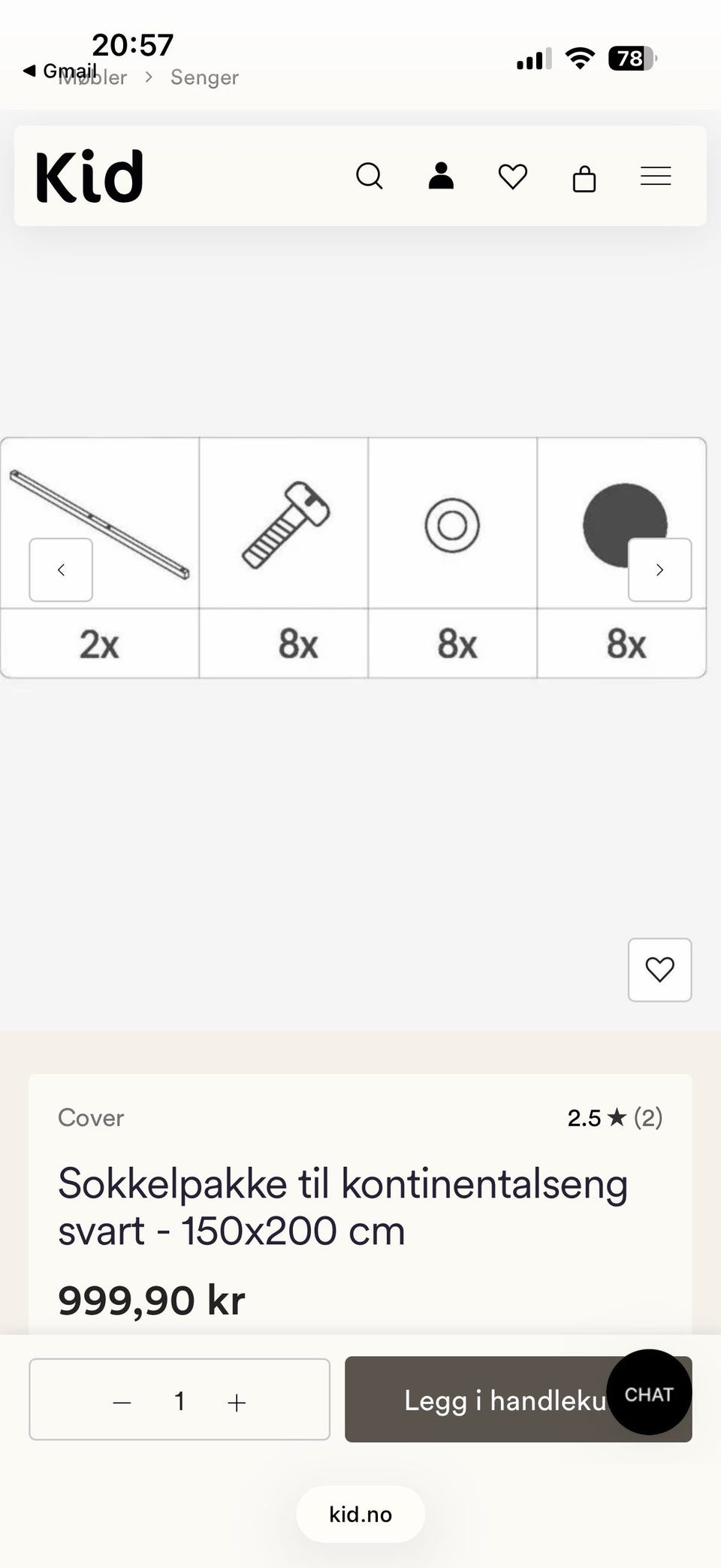Tap the kid.no address pill

tap(360, 1514)
